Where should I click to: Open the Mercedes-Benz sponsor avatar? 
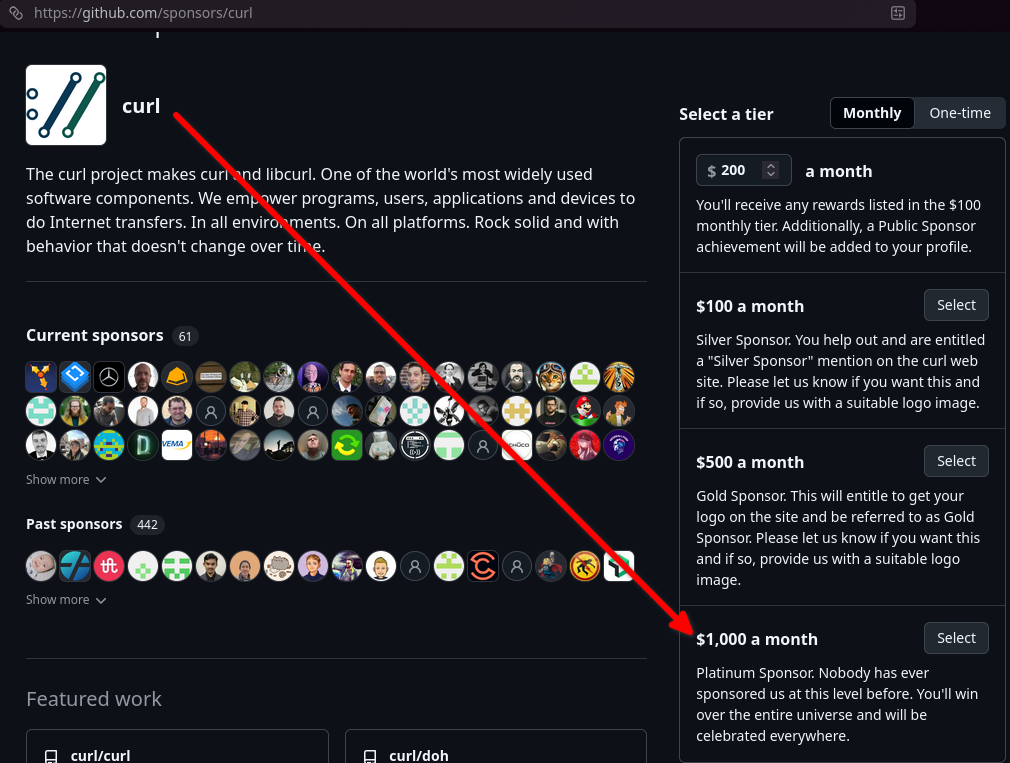109,377
